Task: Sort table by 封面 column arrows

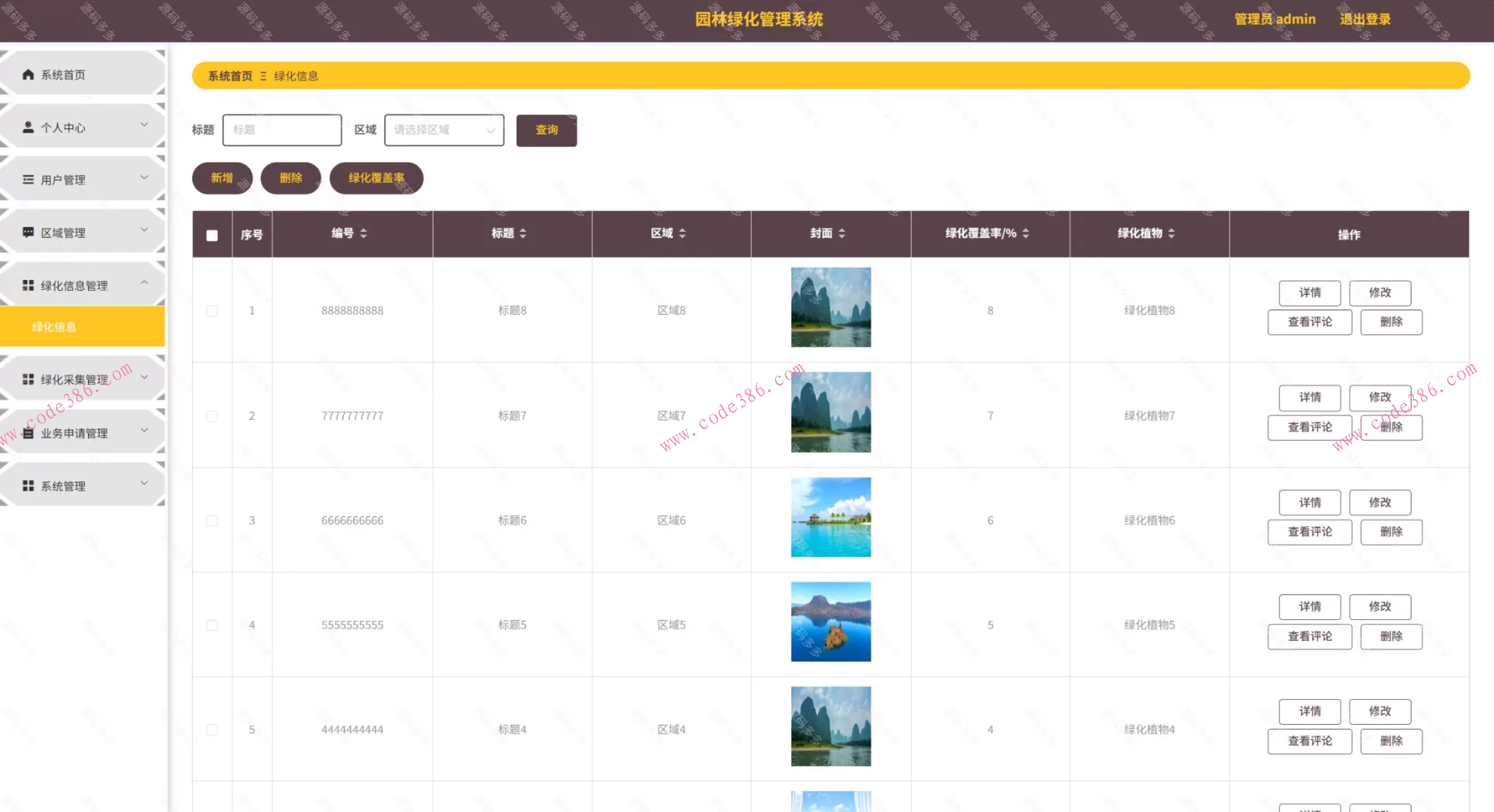Action: pos(842,233)
